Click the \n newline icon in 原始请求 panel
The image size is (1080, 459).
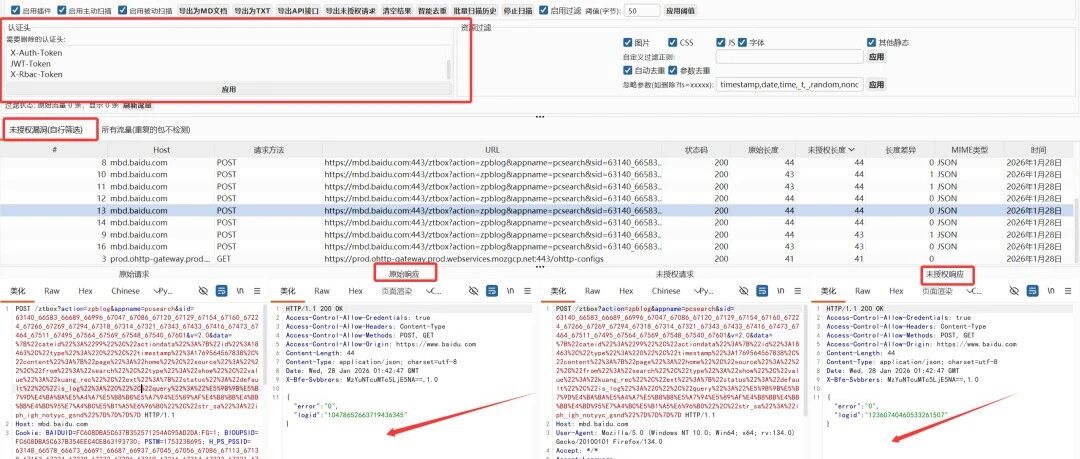[240, 291]
